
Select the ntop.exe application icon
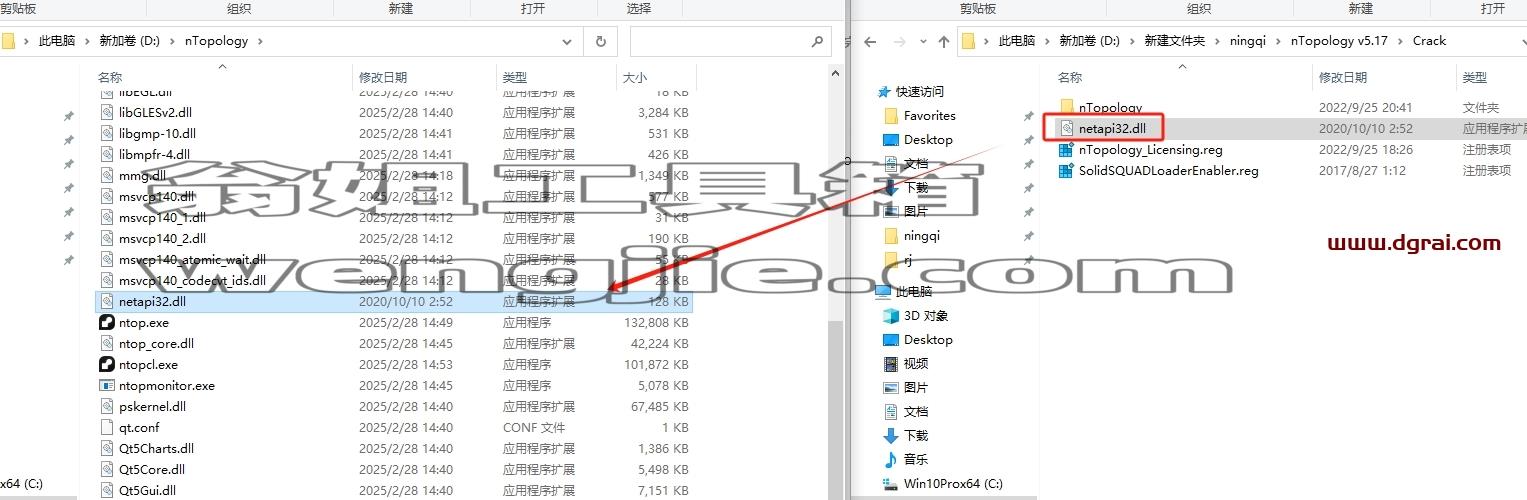click(108, 322)
